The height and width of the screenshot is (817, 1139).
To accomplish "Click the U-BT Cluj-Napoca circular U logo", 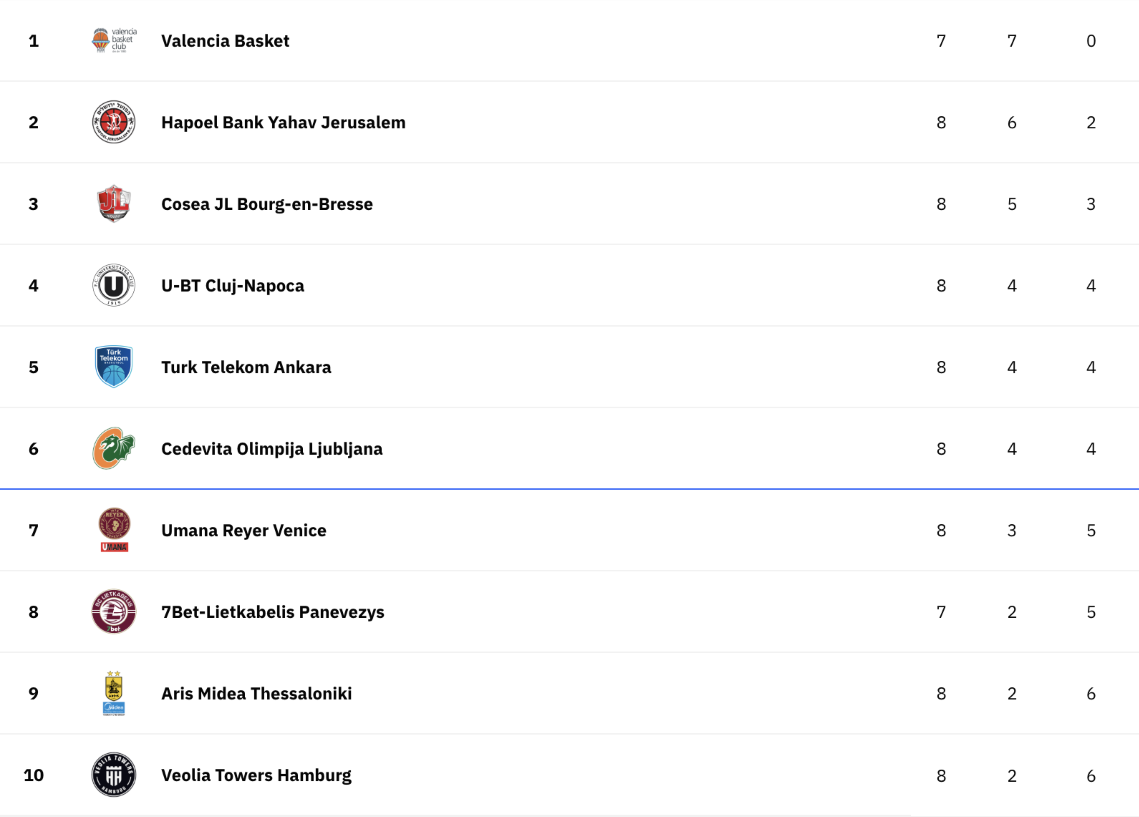I will coord(114,285).
